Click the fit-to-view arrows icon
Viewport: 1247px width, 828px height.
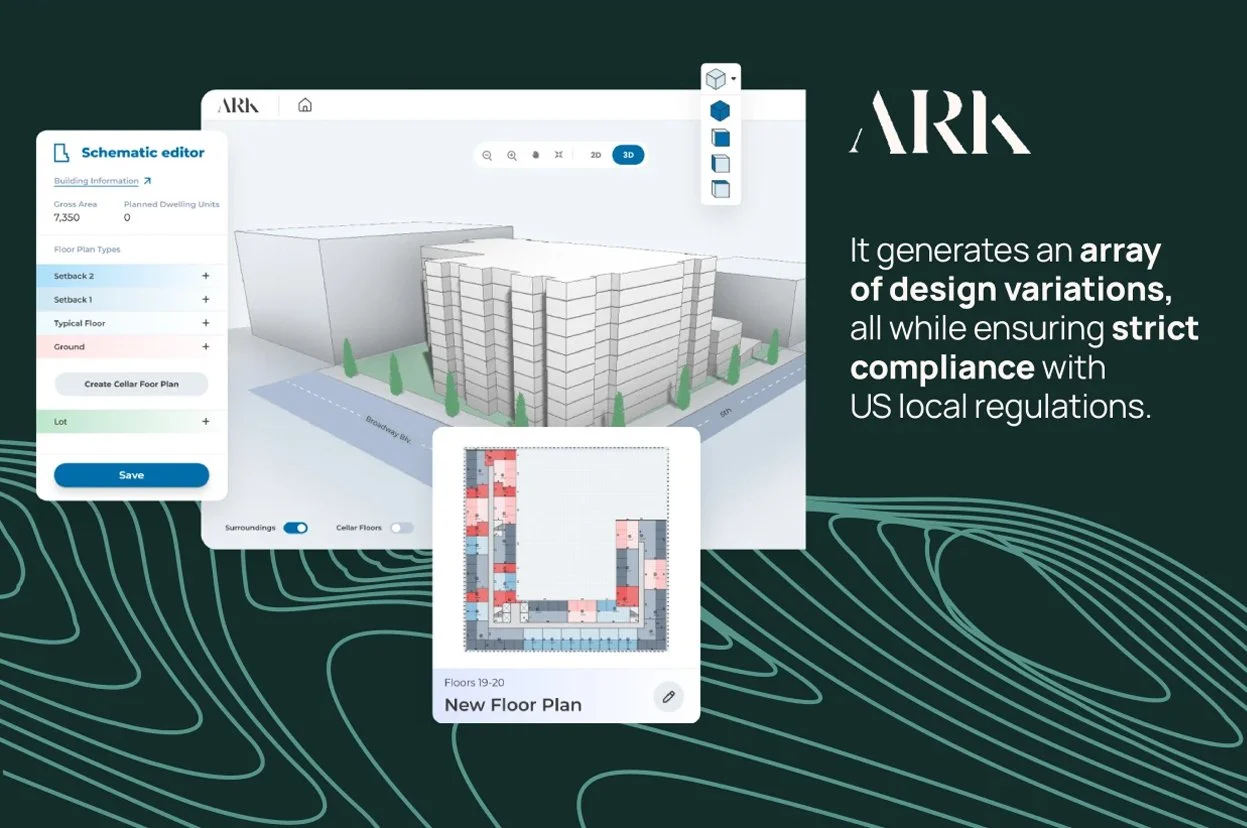559,155
